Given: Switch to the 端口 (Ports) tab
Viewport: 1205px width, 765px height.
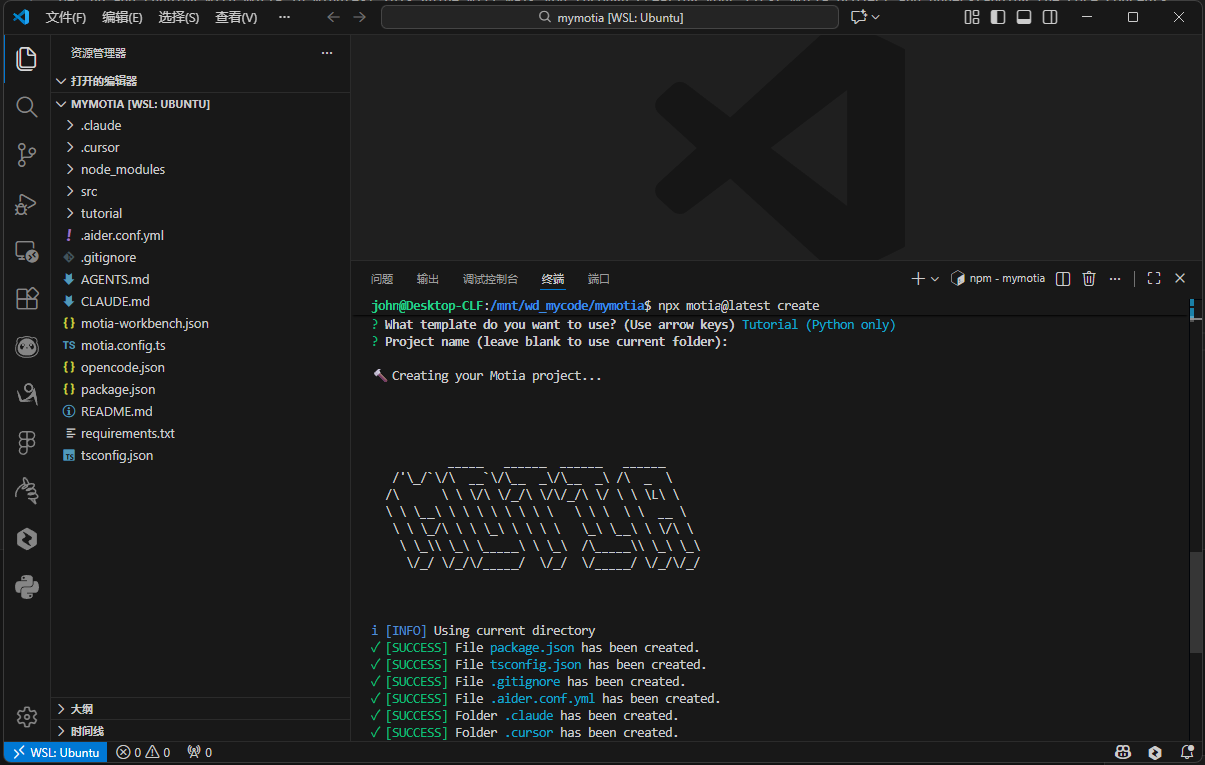Looking at the screenshot, I should [x=599, y=279].
